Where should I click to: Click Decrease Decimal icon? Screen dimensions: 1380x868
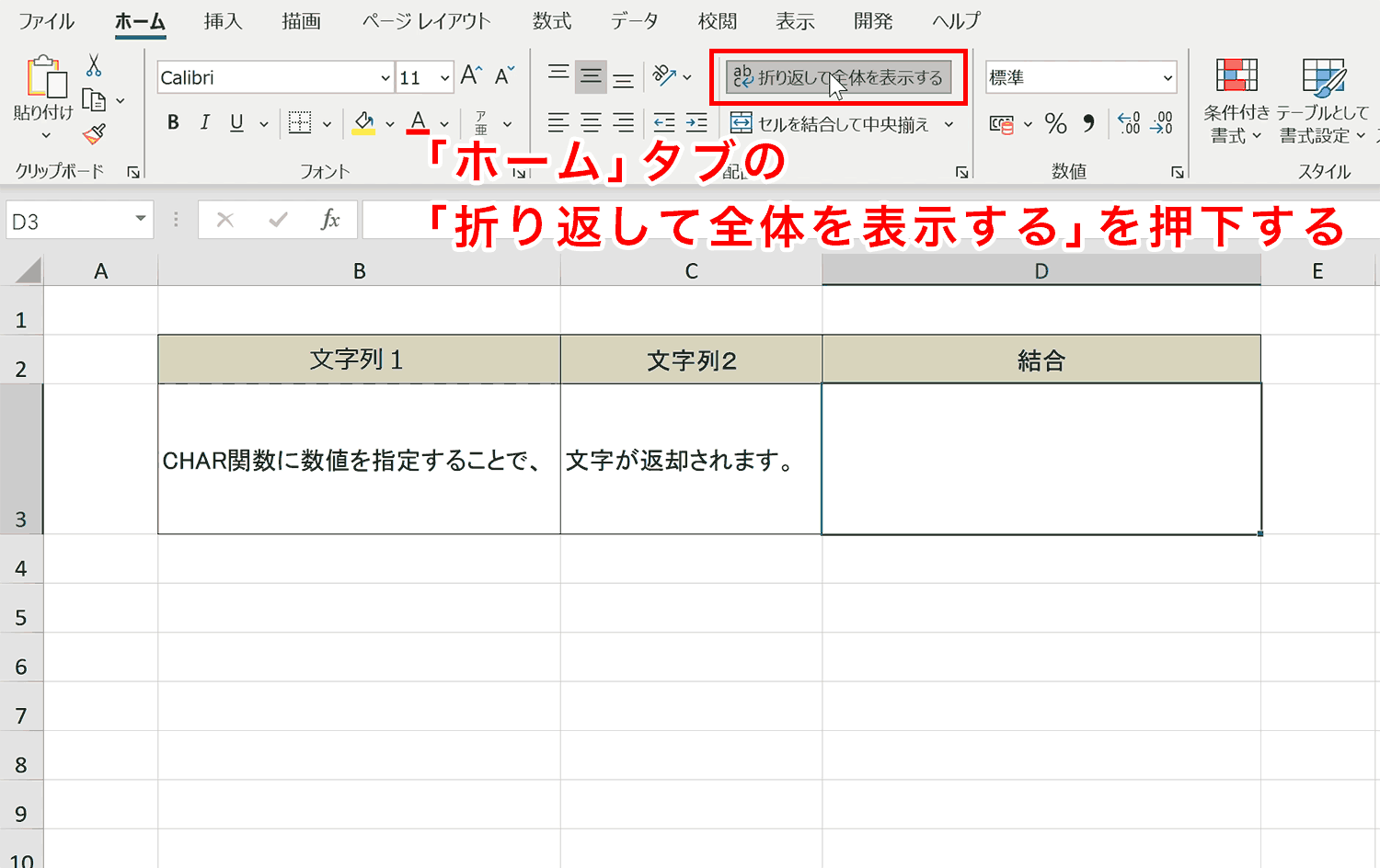point(1162,123)
